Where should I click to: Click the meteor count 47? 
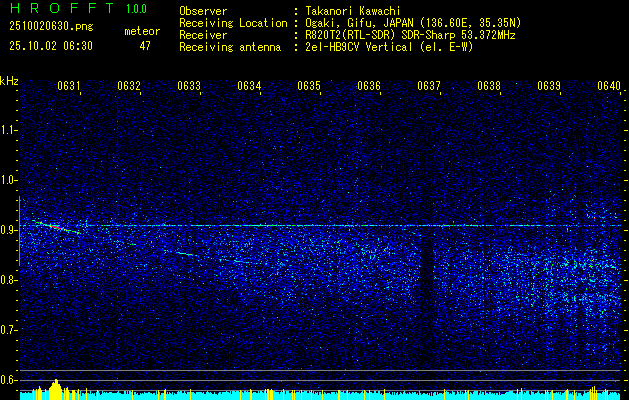145,46
